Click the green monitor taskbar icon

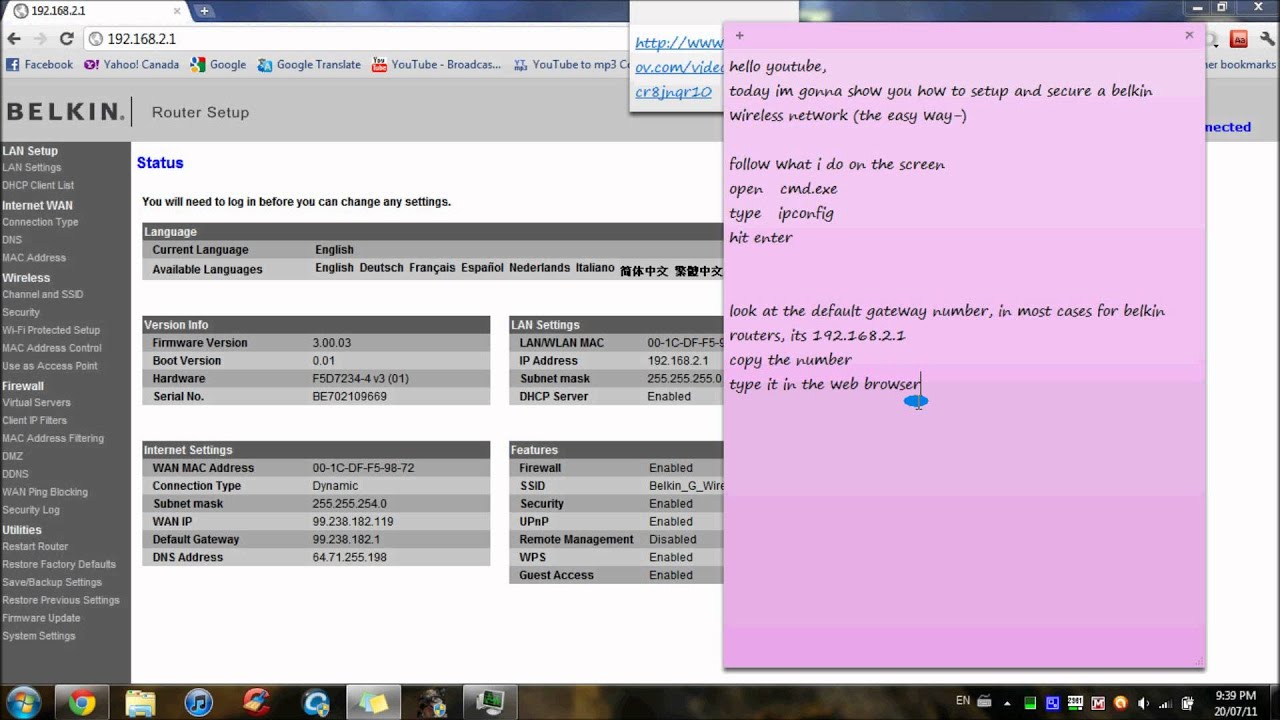[490, 703]
